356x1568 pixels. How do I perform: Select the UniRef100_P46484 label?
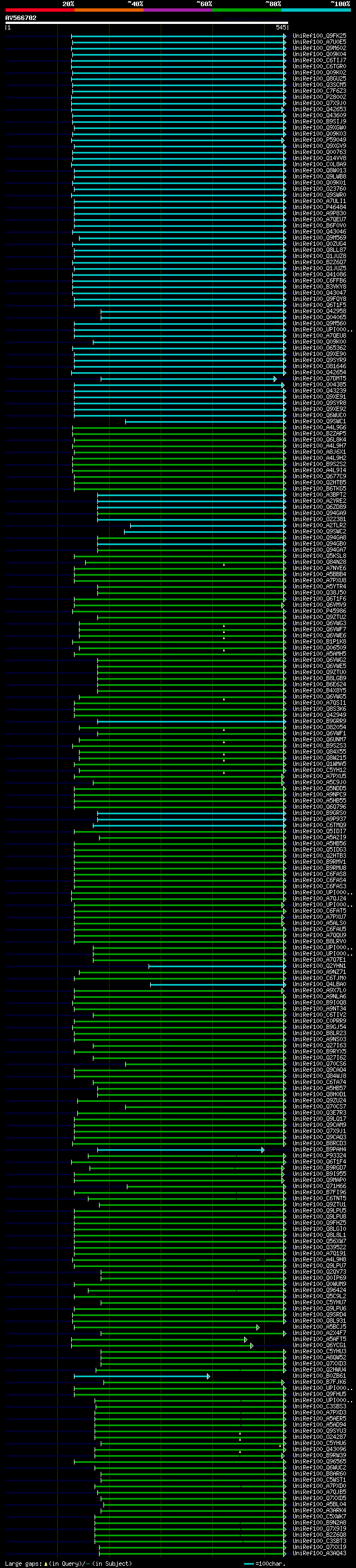[319, 207]
